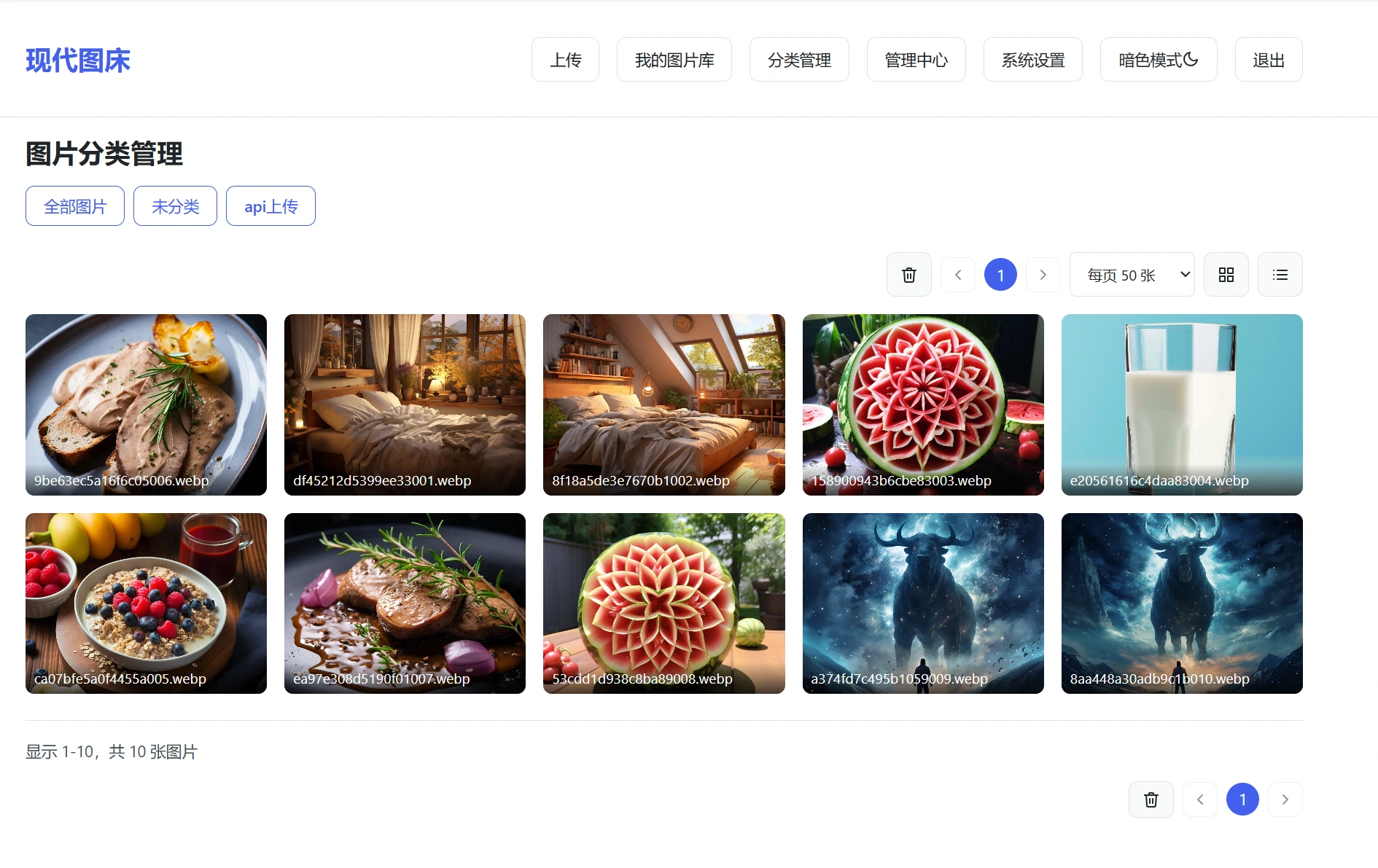This screenshot has height=868, width=1378.
Task: Click the 退出 logout button
Action: point(1268,60)
